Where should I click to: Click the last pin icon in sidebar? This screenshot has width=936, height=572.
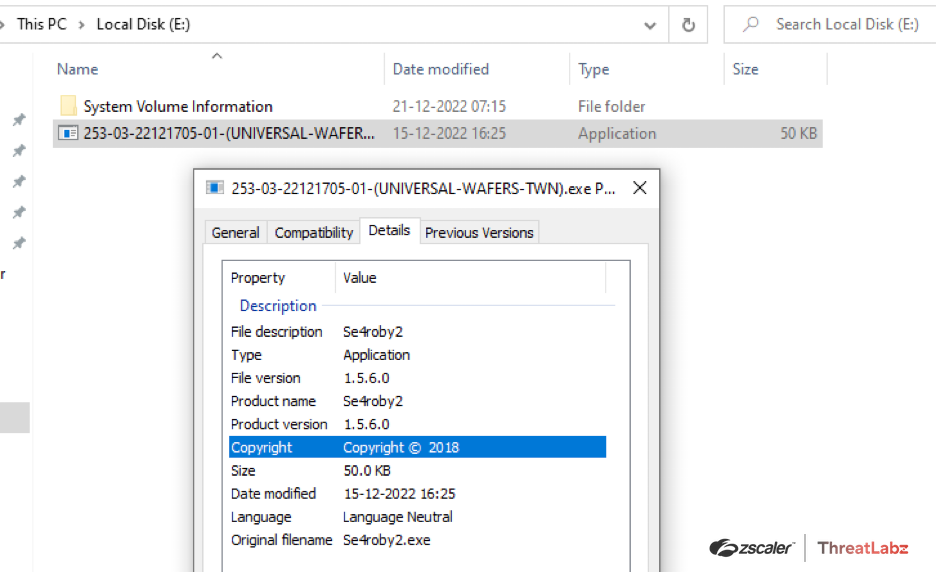pyautogui.click(x=18, y=244)
